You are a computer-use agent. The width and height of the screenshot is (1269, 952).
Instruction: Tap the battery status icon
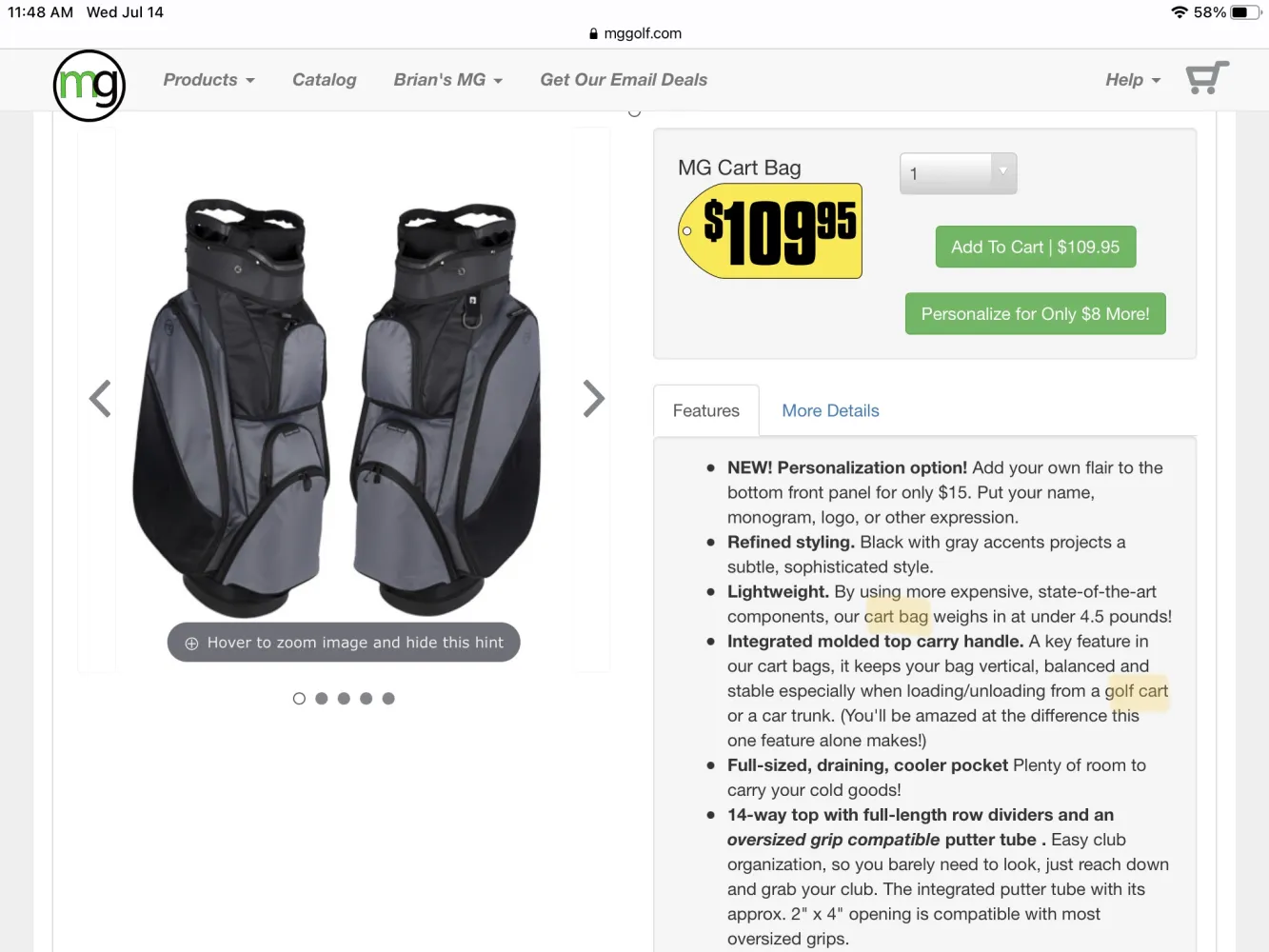(x=1245, y=12)
